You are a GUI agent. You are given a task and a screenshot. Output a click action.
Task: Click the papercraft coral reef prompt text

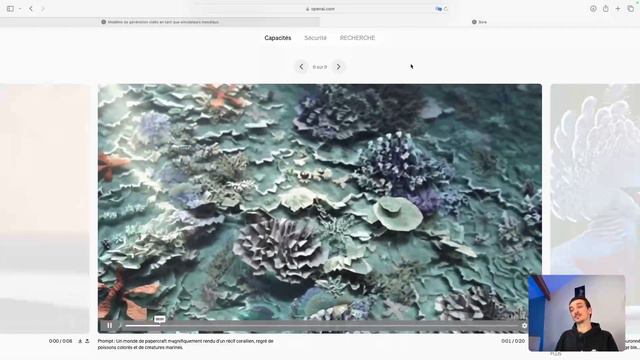(x=185, y=344)
